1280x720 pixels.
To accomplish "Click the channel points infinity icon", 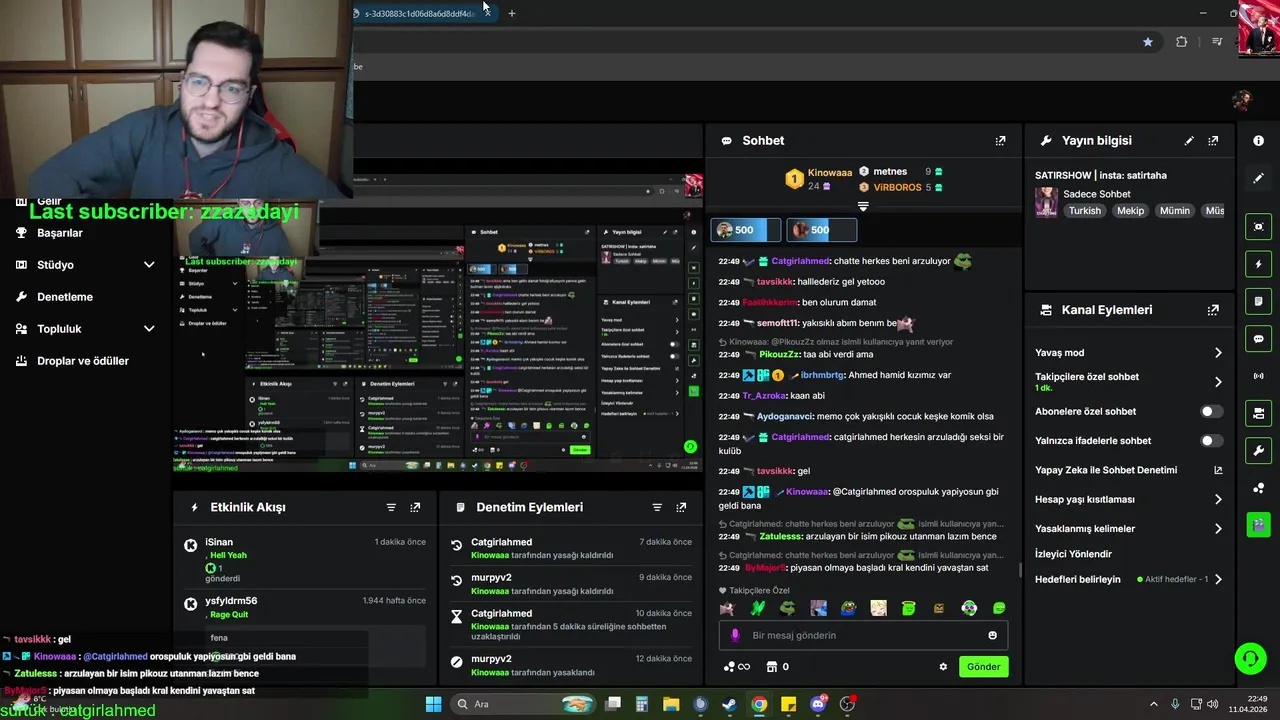I will point(736,667).
